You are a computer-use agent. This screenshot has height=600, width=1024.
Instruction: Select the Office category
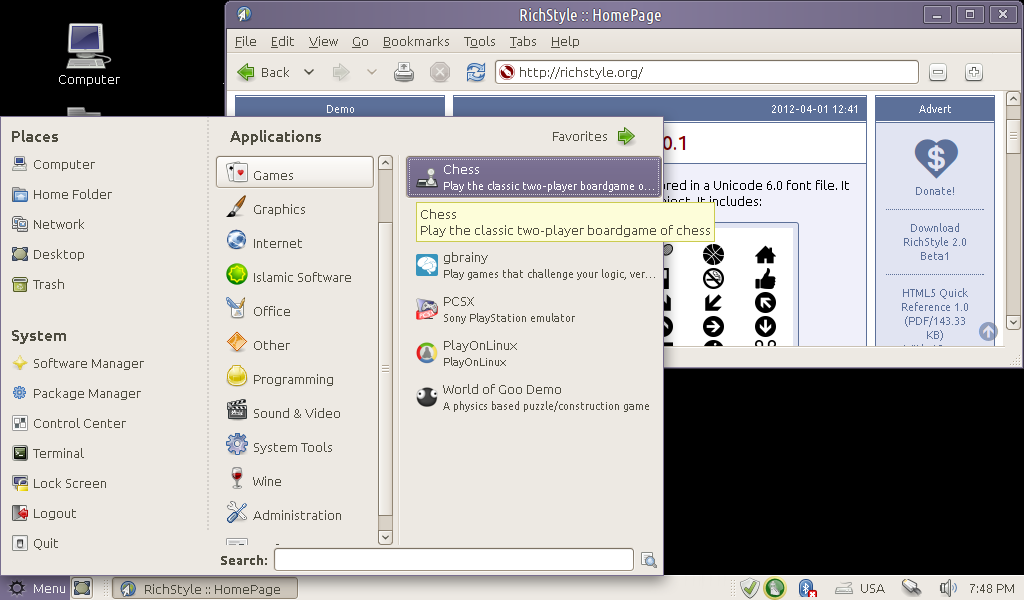295,311
